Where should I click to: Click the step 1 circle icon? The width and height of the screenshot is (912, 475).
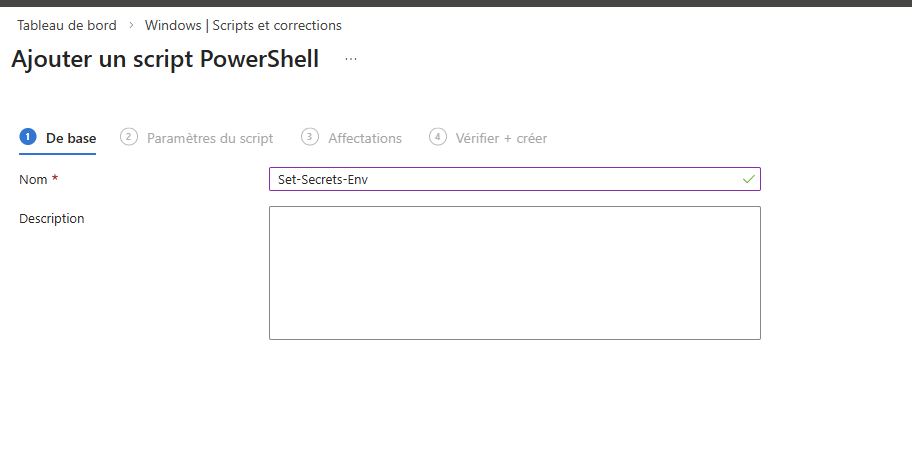(28, 137)
